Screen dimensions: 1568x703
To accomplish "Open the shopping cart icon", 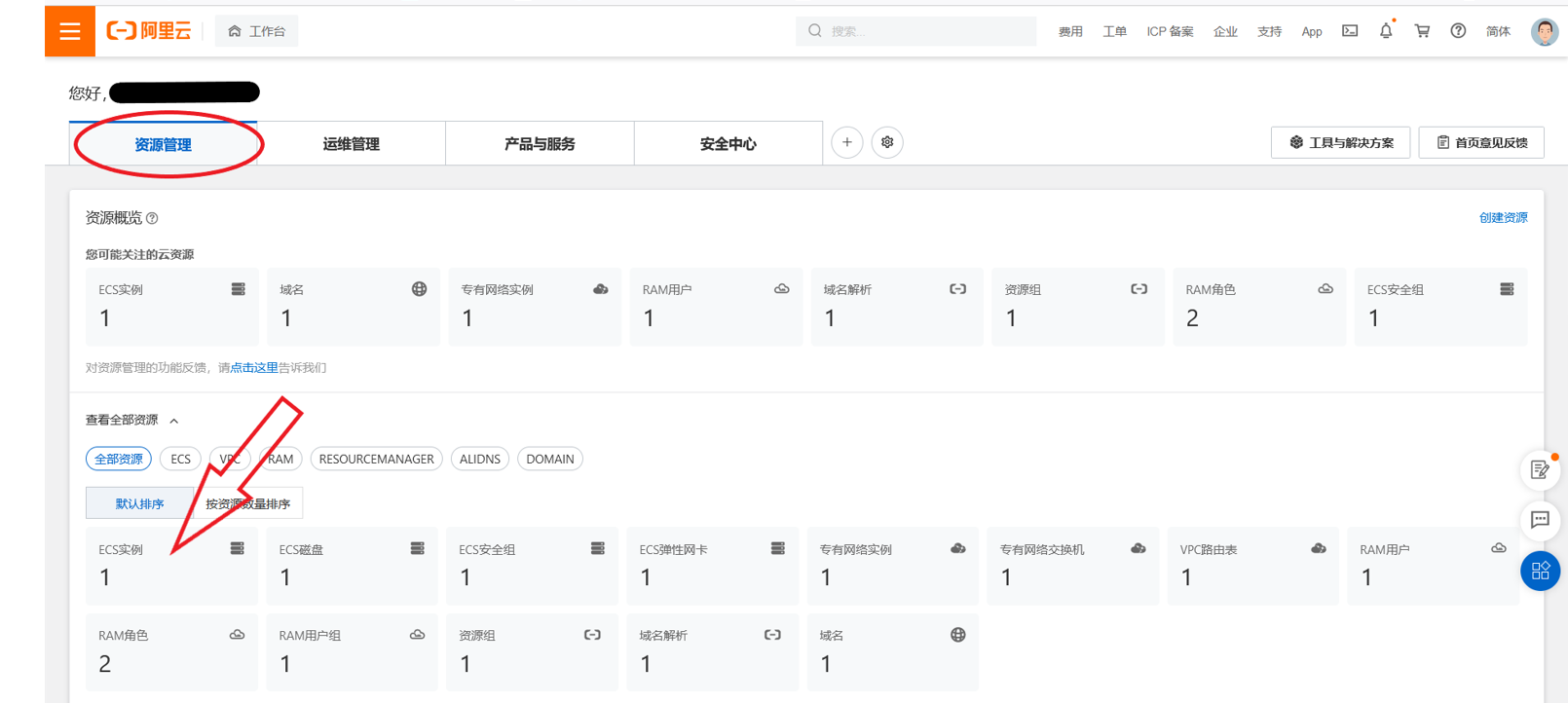I will point(1422,30).
